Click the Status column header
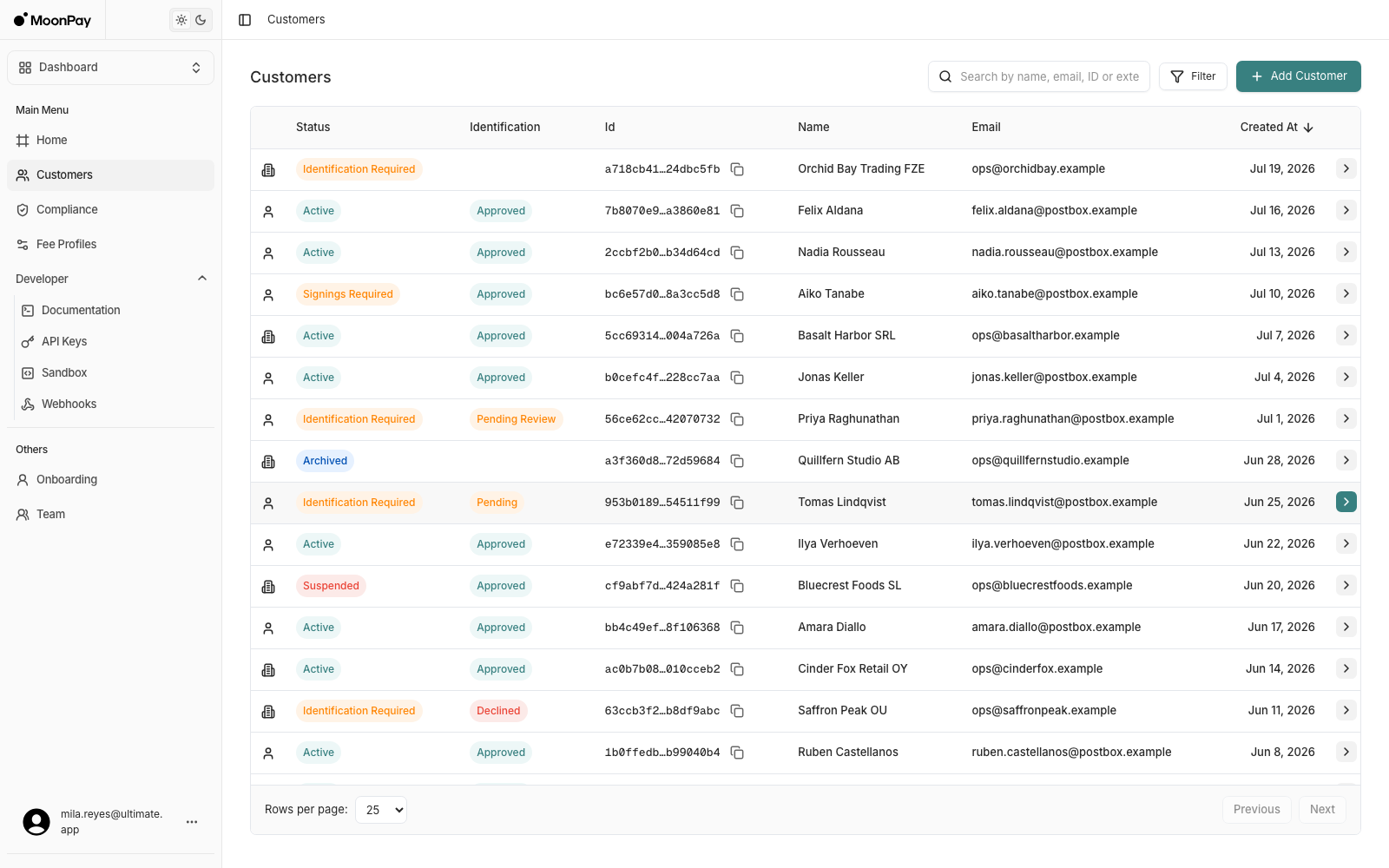The height and width of the screenshot is (868, 1389). click(x=313, y=128)
